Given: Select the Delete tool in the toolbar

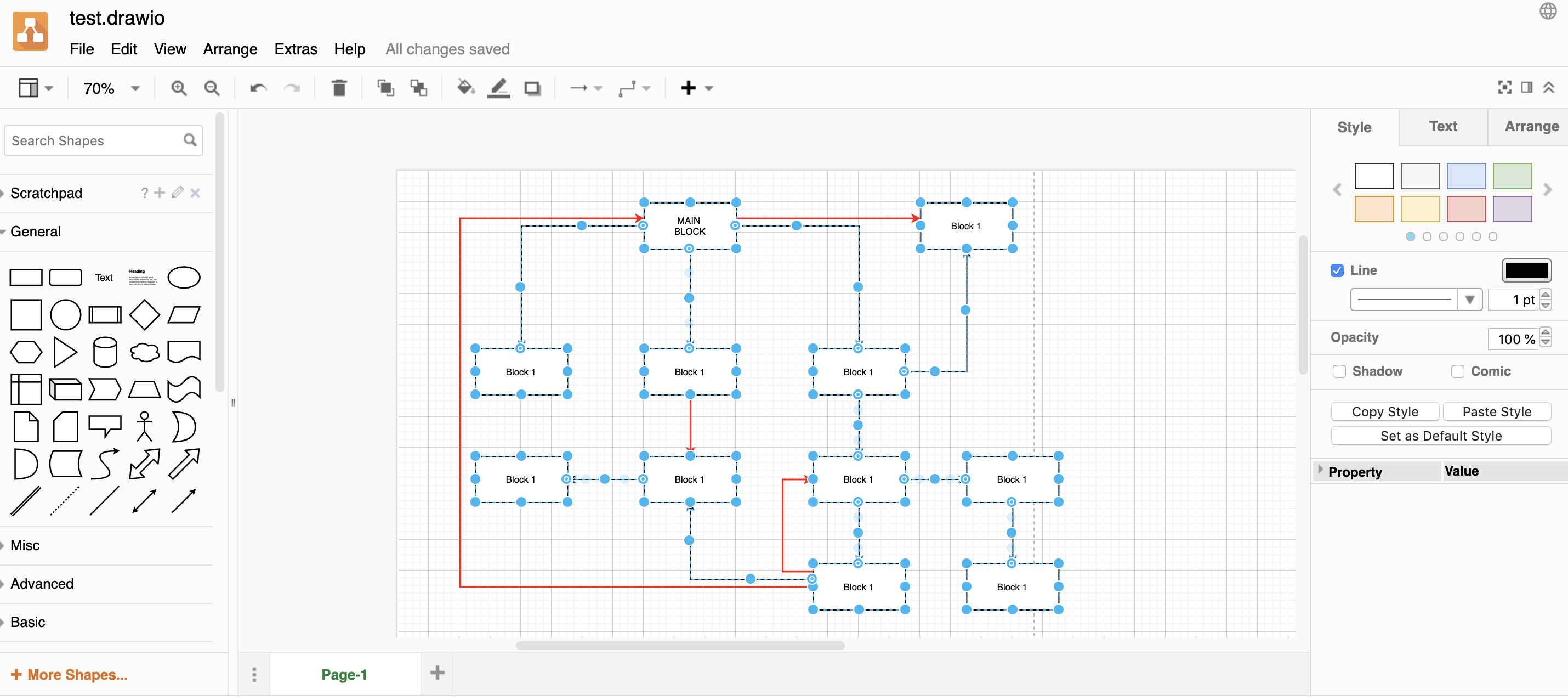Looking at the screenshot, I should (339, 88).
